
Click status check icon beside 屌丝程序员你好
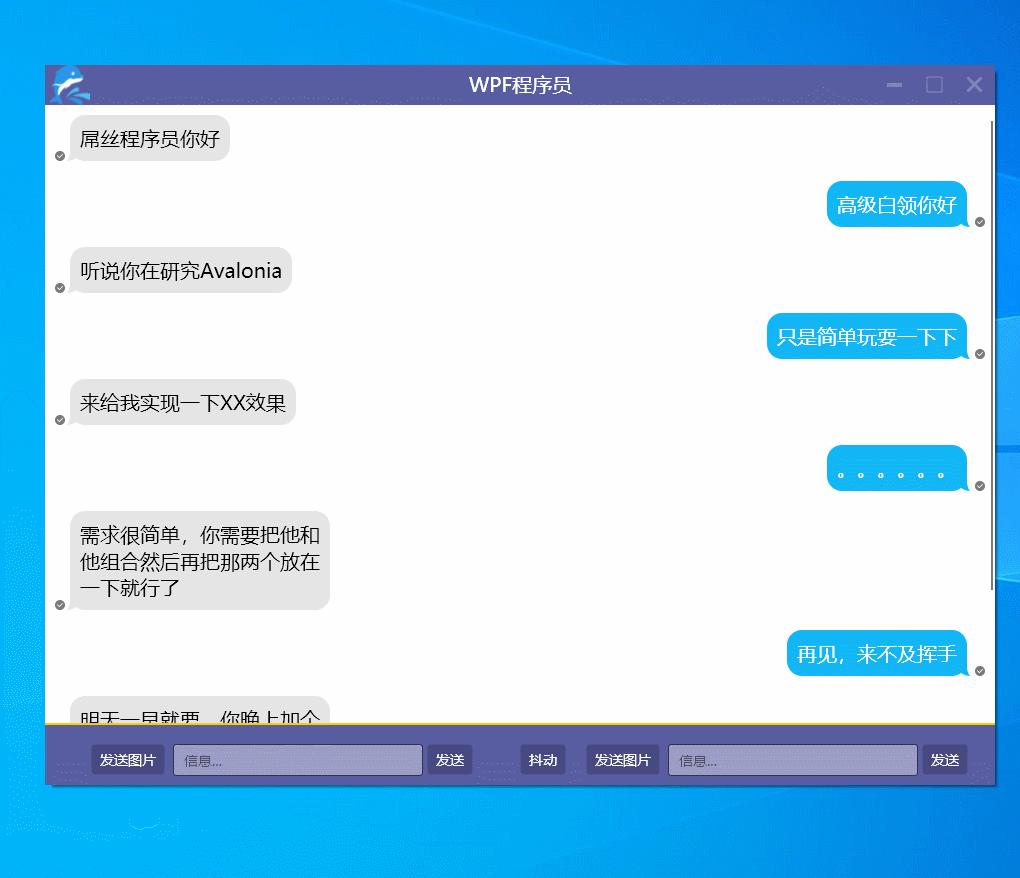(x=60, y=156)
